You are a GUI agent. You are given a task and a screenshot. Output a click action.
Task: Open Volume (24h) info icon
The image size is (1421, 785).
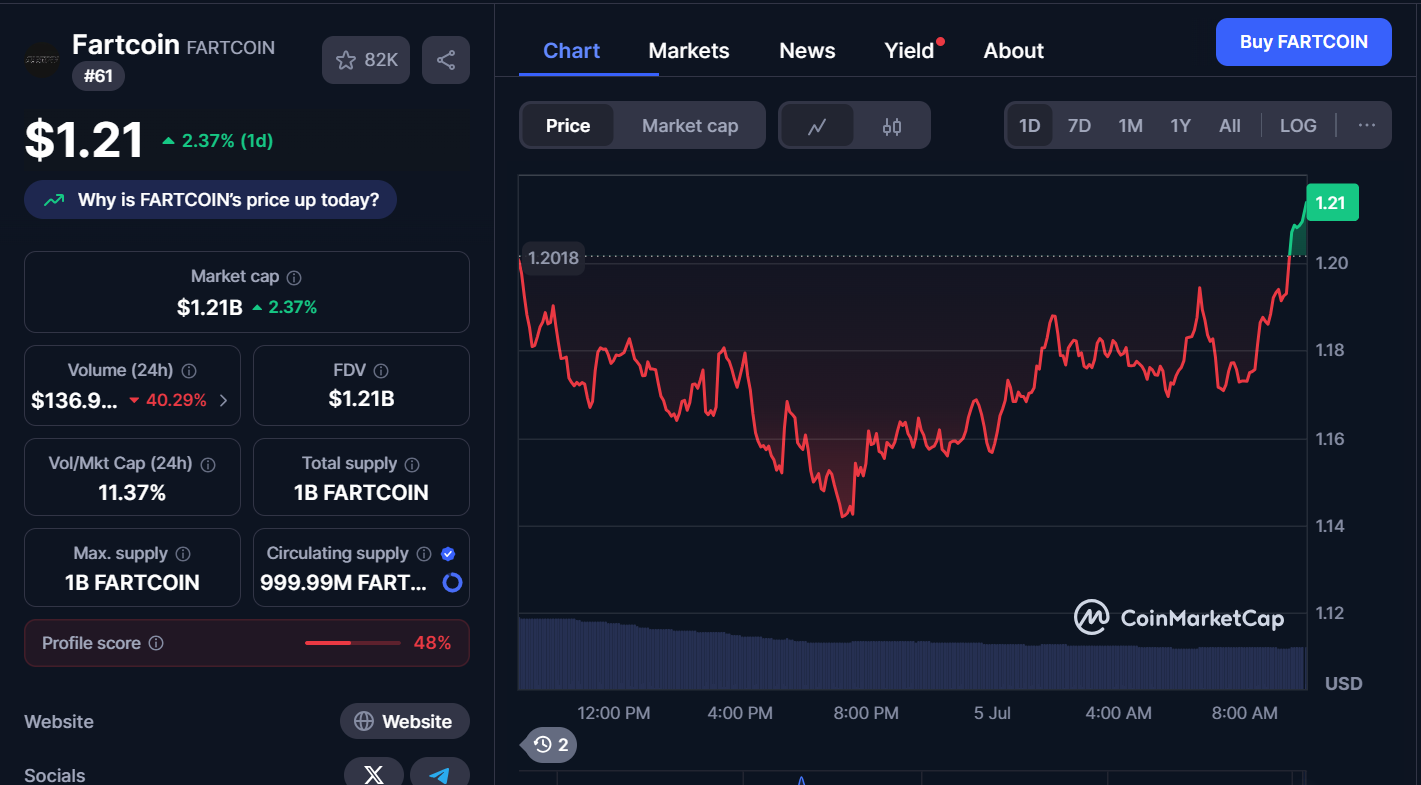[189, 371]
